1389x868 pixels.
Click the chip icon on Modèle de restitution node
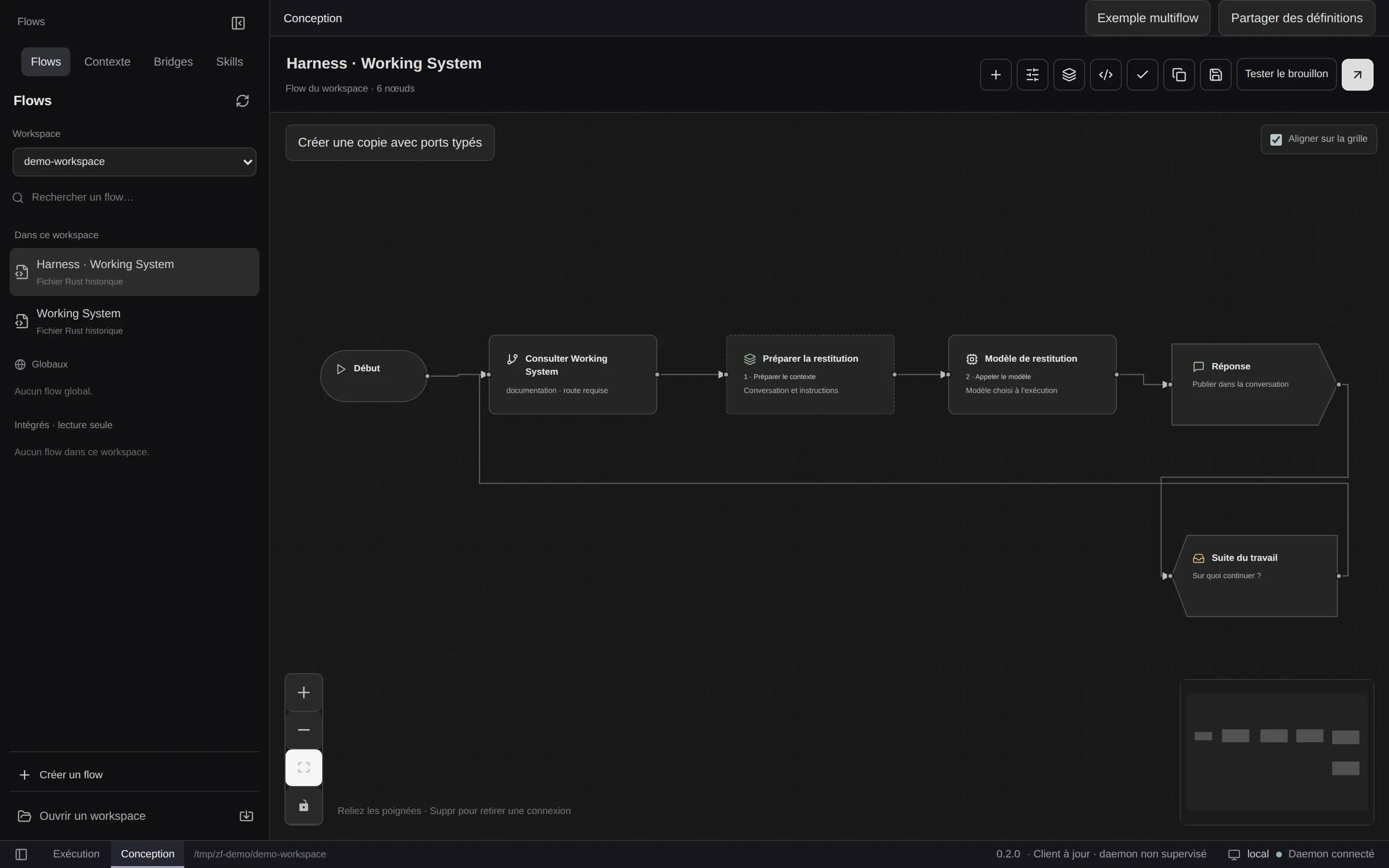[x=972, y=359]
